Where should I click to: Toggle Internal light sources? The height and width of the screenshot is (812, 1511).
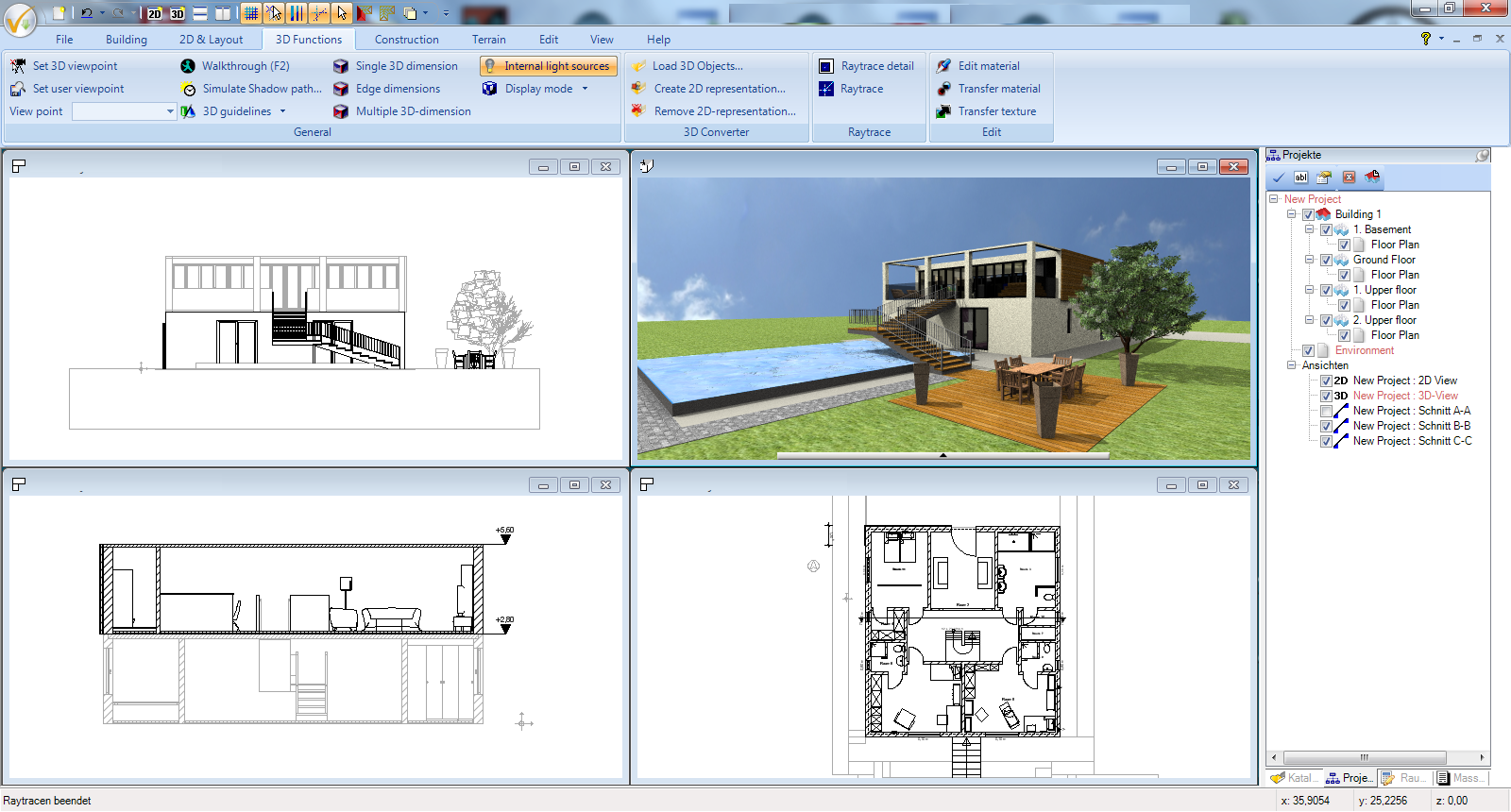coord(548,66)
